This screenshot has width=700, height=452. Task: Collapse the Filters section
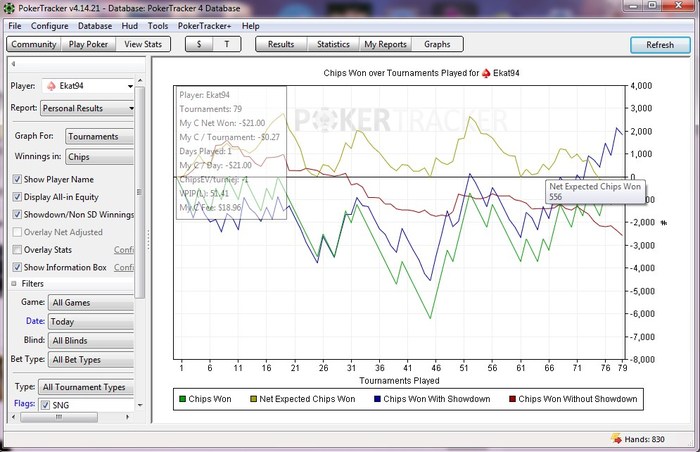coord(14,284)
